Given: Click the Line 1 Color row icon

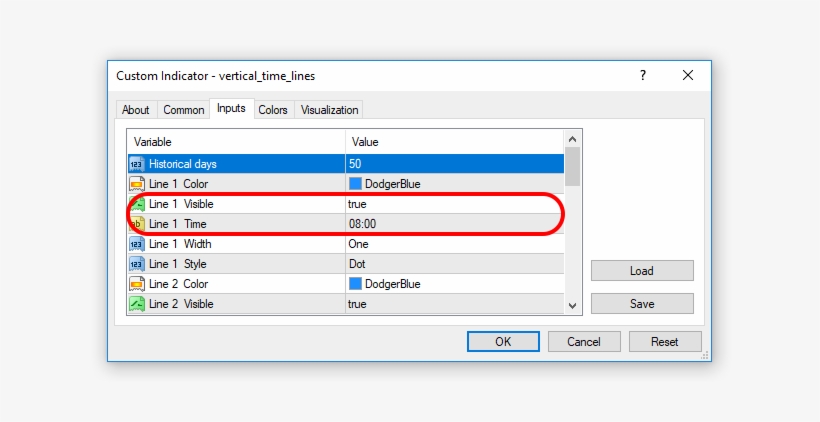Looking at the screenshot, I should pyautogui.click(x=137, y=183).
